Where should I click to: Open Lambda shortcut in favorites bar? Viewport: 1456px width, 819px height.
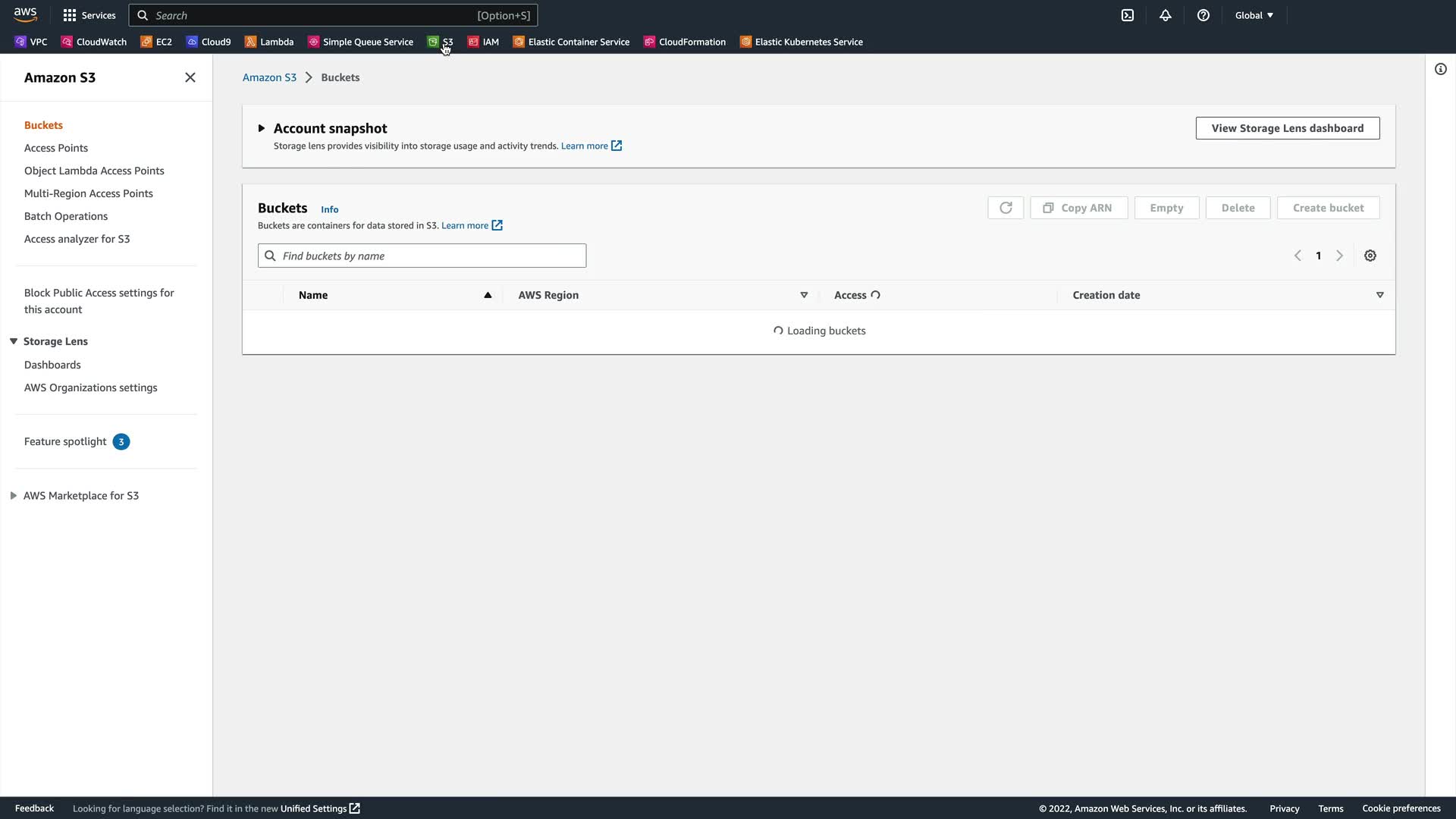(269, 42)
